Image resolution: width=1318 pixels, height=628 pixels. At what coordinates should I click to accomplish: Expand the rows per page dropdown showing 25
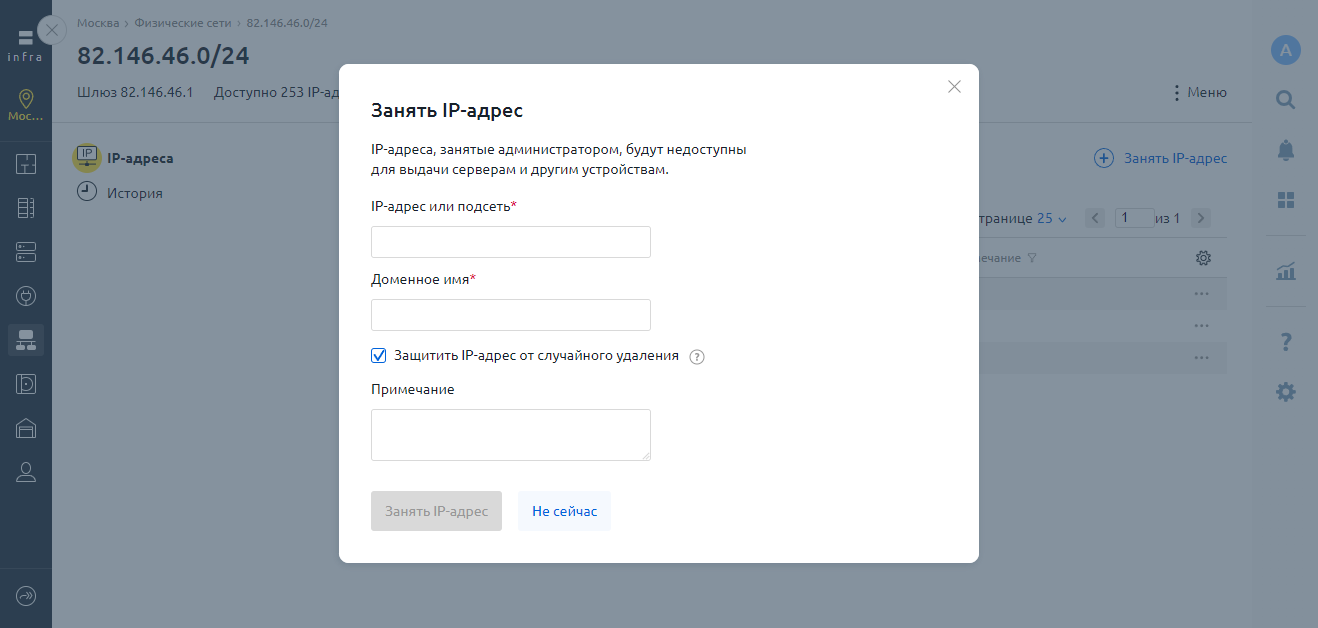[x=1052, y=218]
